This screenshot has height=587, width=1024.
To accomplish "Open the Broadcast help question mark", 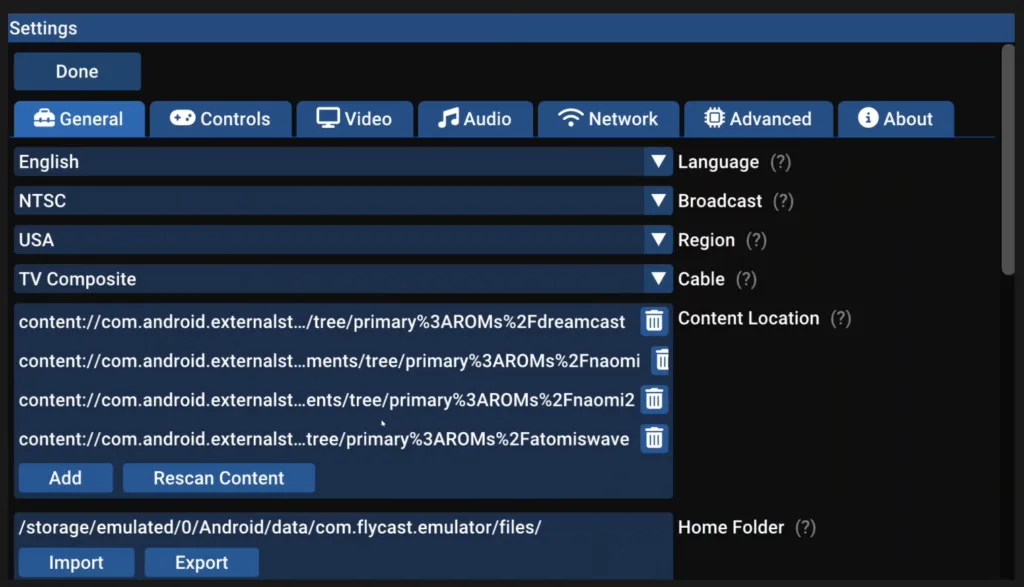I will [x=785, y=200].
